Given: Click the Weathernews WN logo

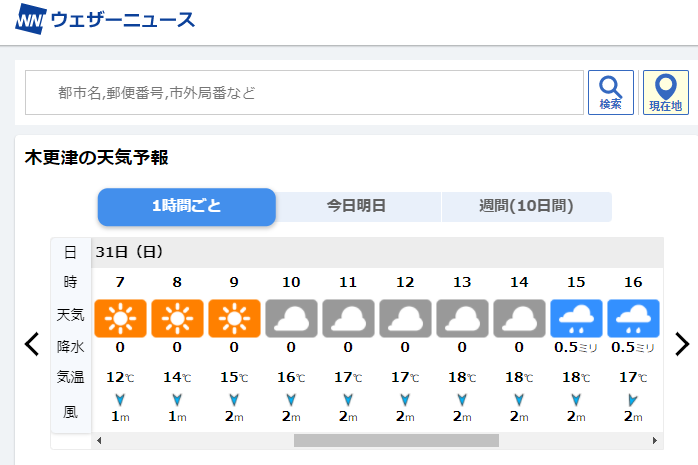Looking at the screenshot, I should (x=30, y=19).
